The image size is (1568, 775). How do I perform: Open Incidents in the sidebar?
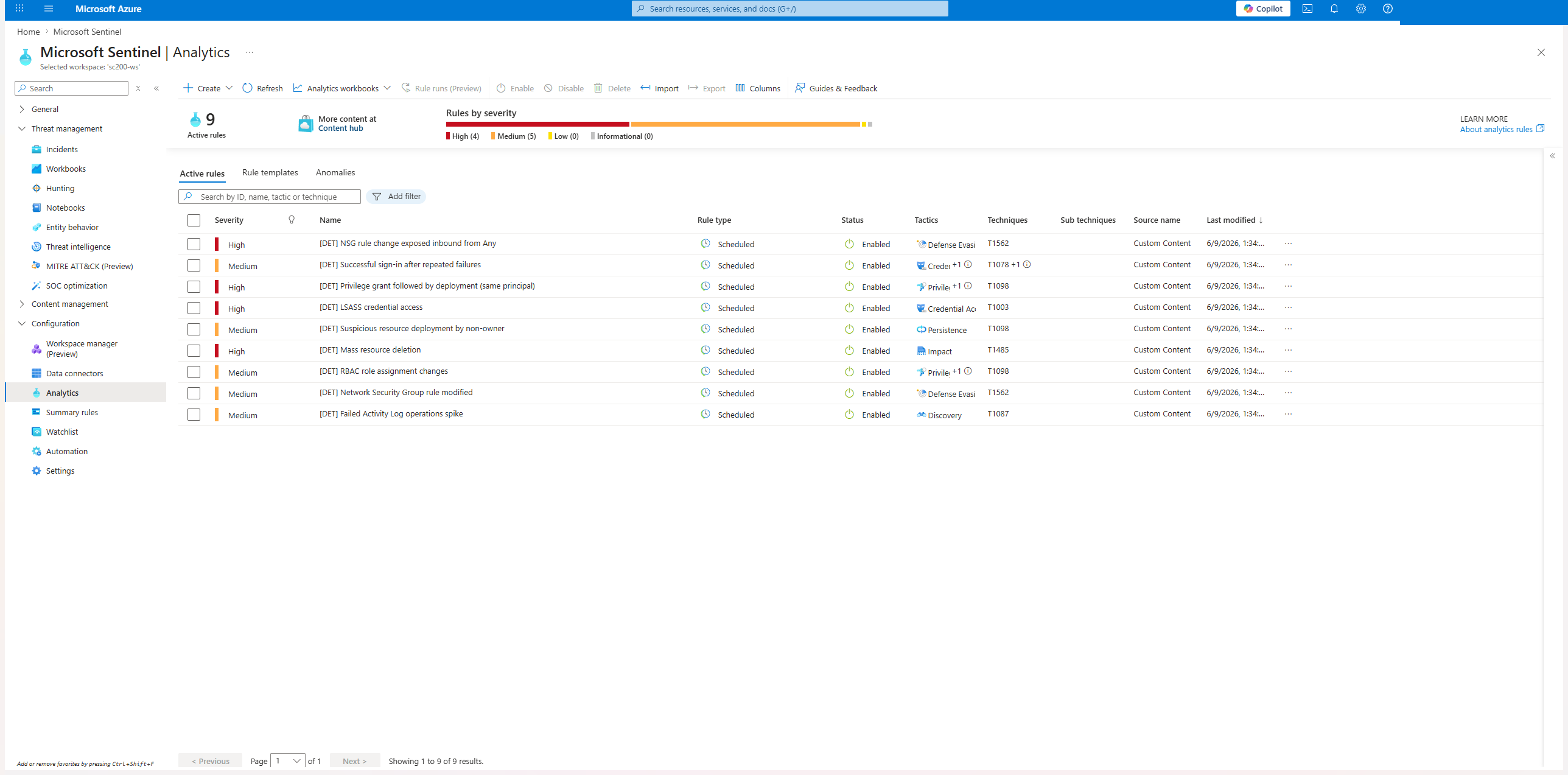click(62, 149)
